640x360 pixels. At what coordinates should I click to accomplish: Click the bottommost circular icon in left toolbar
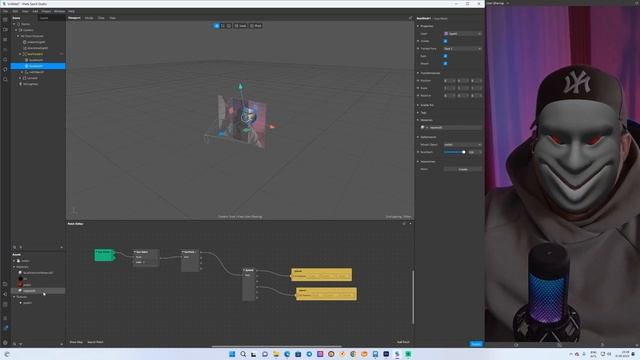tap(5, 343)
